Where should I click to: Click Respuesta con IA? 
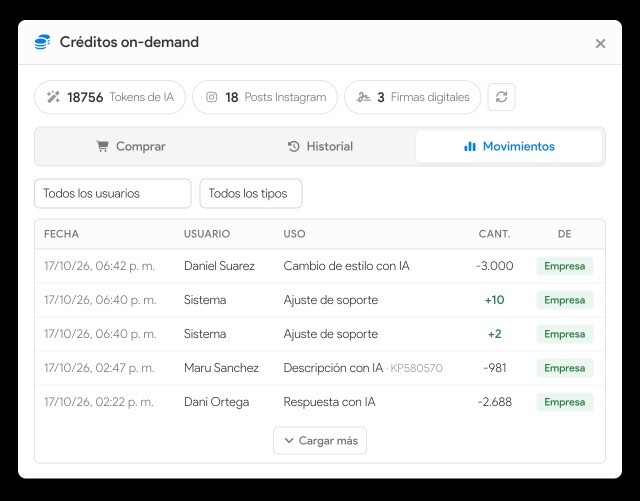329,402
